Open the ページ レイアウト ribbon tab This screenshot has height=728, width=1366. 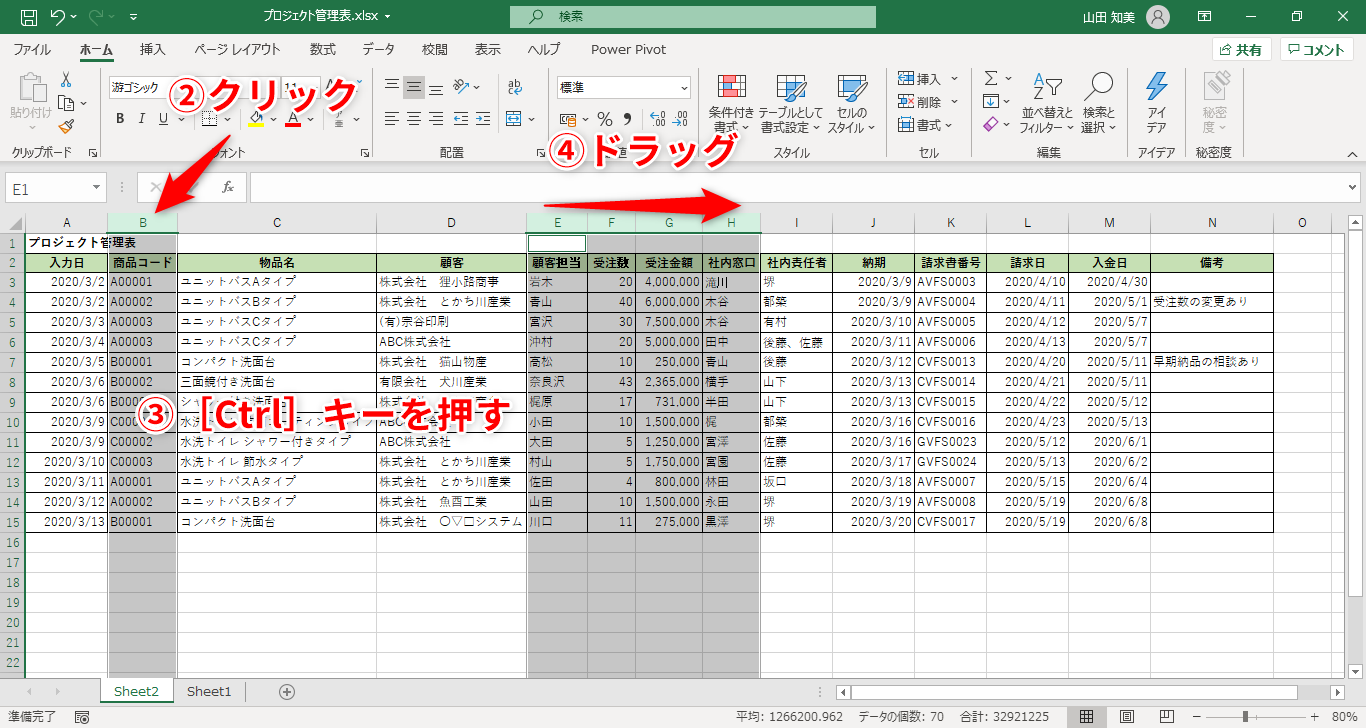pos(237,49)
